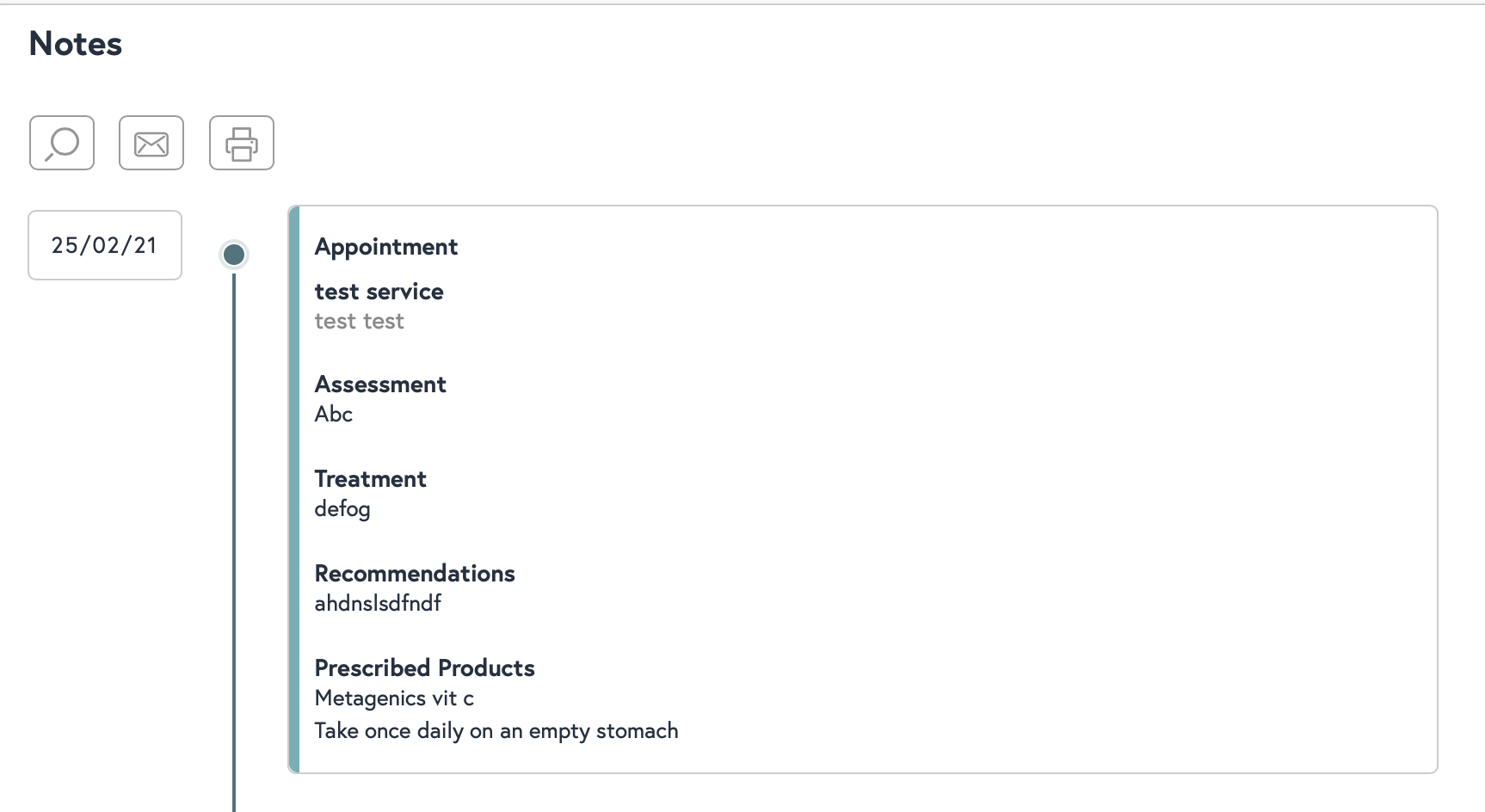Viewport: 1485px width, 812px height.
Task: Select the 25/02/21 date box
Action: (x=105, y=245)
